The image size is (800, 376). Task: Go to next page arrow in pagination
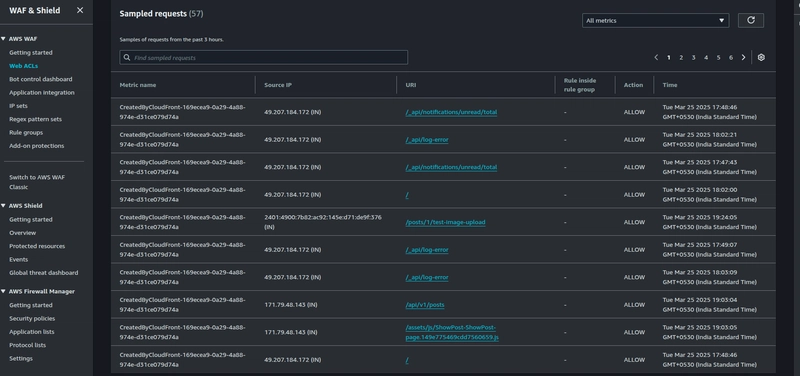(x=743, y=58)
